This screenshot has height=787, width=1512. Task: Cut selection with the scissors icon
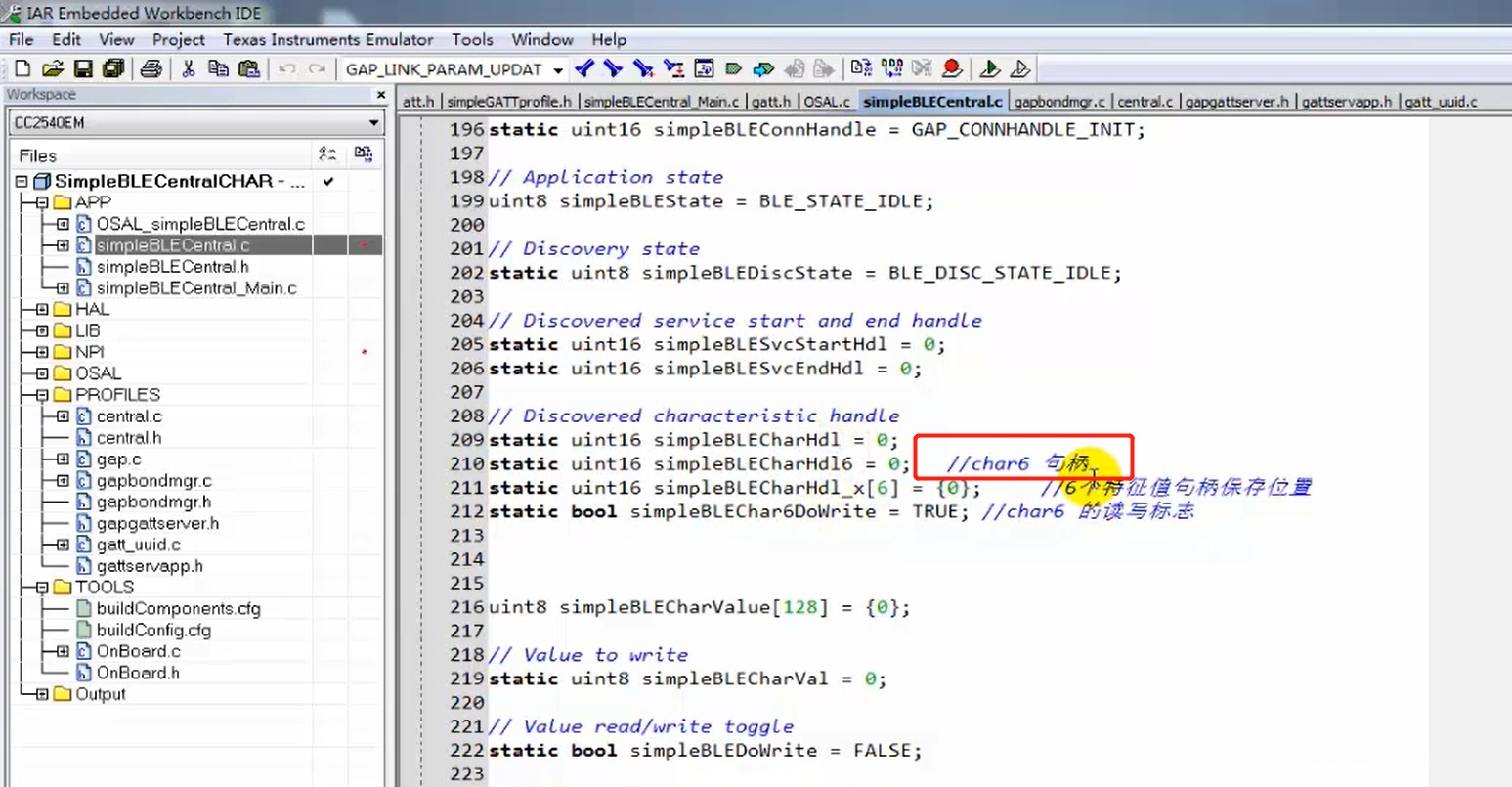point(189,68)
